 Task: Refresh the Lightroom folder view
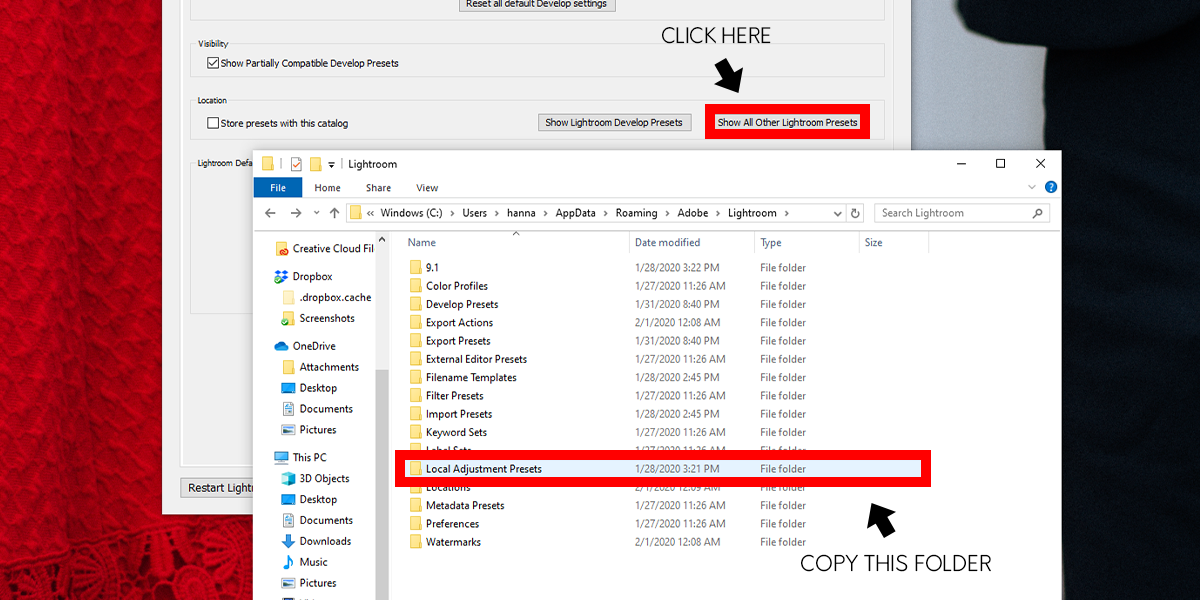[x=855, y=213]
